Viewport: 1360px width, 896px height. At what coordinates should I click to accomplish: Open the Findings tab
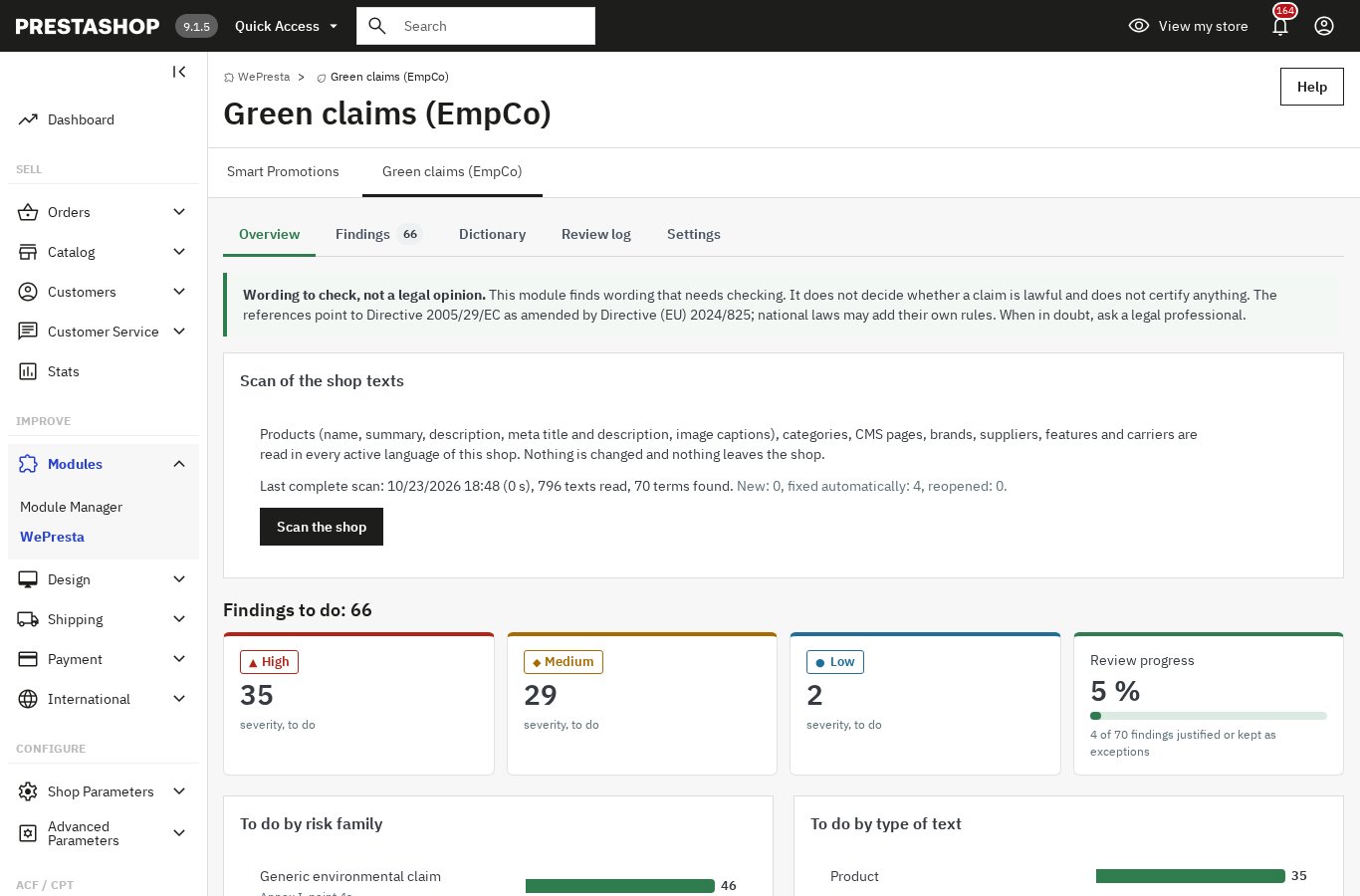point(378,234)
